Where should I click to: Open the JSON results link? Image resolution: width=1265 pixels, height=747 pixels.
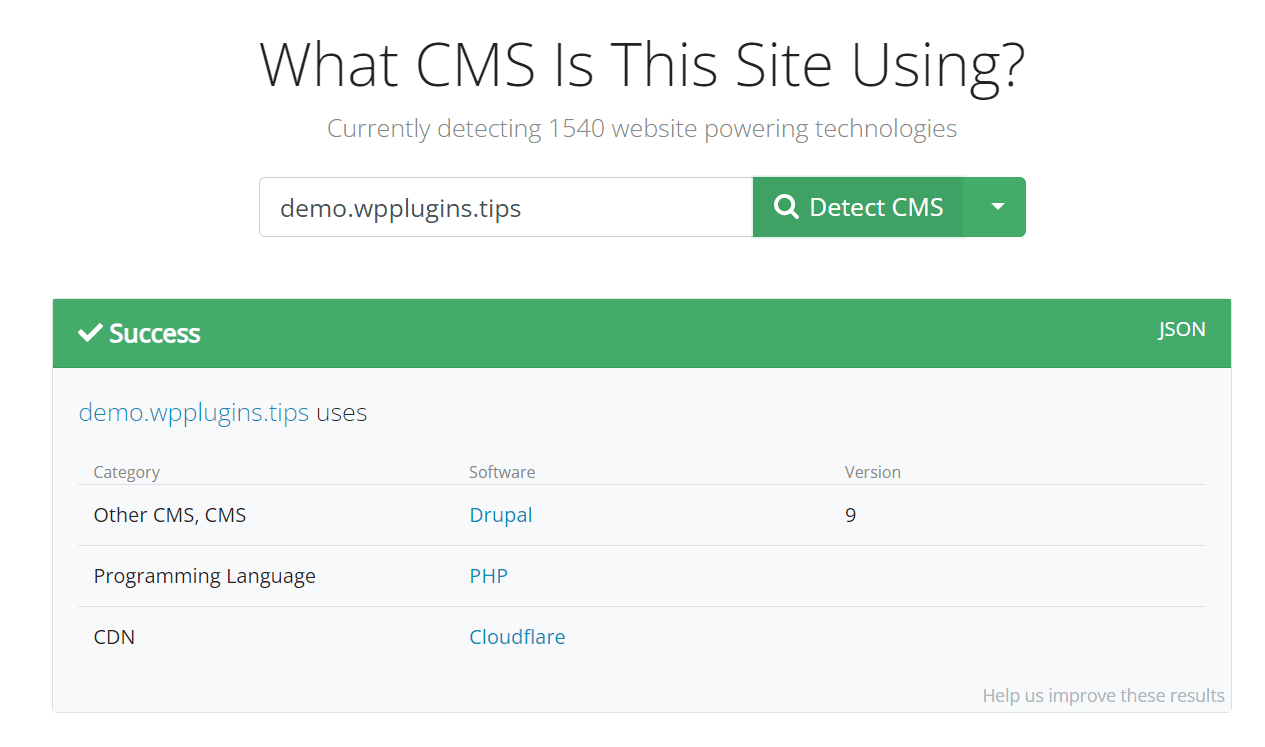click(x=1181, y=329)
